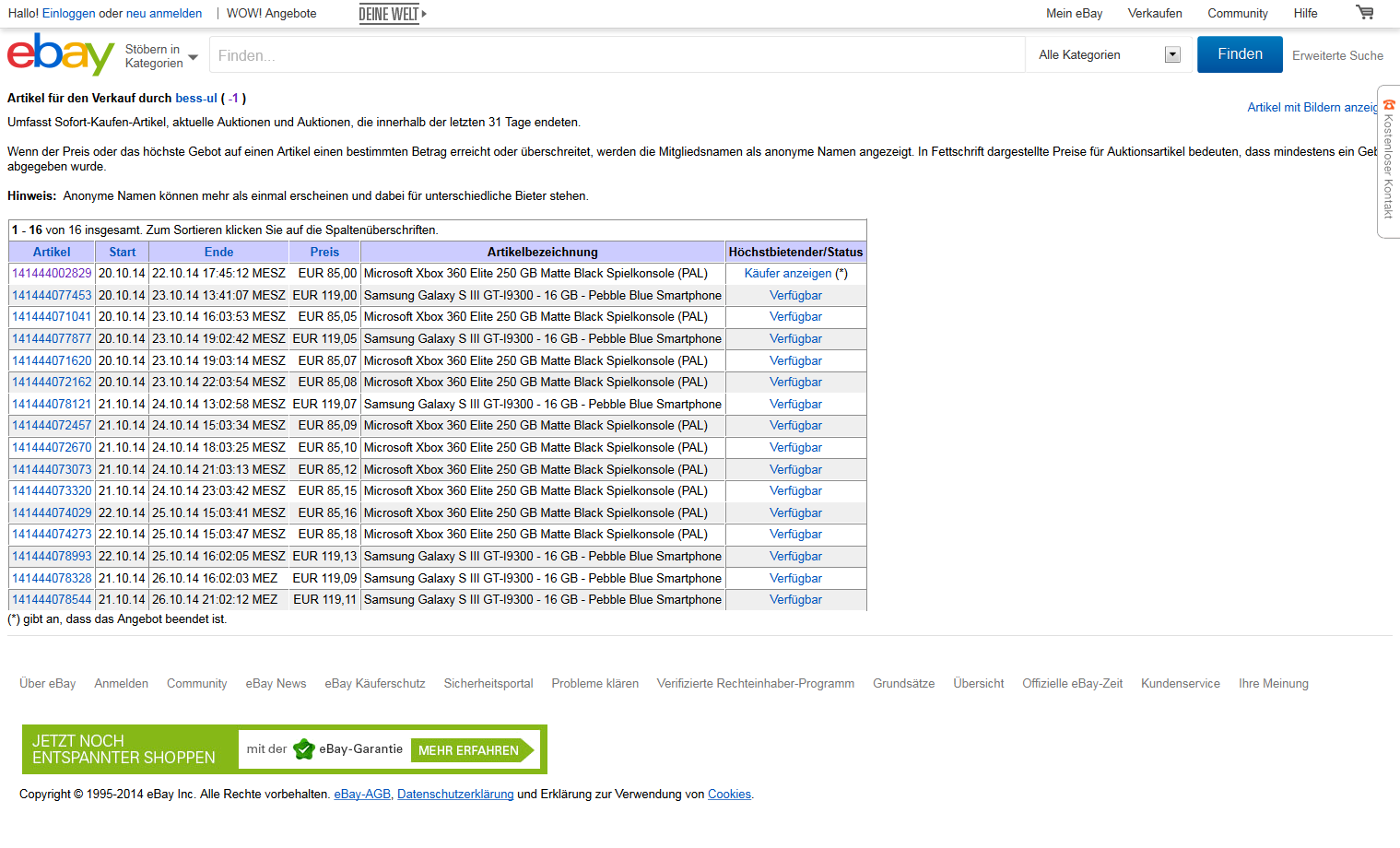Open Datenschutzerklärung link

click(x=455, y=794)
